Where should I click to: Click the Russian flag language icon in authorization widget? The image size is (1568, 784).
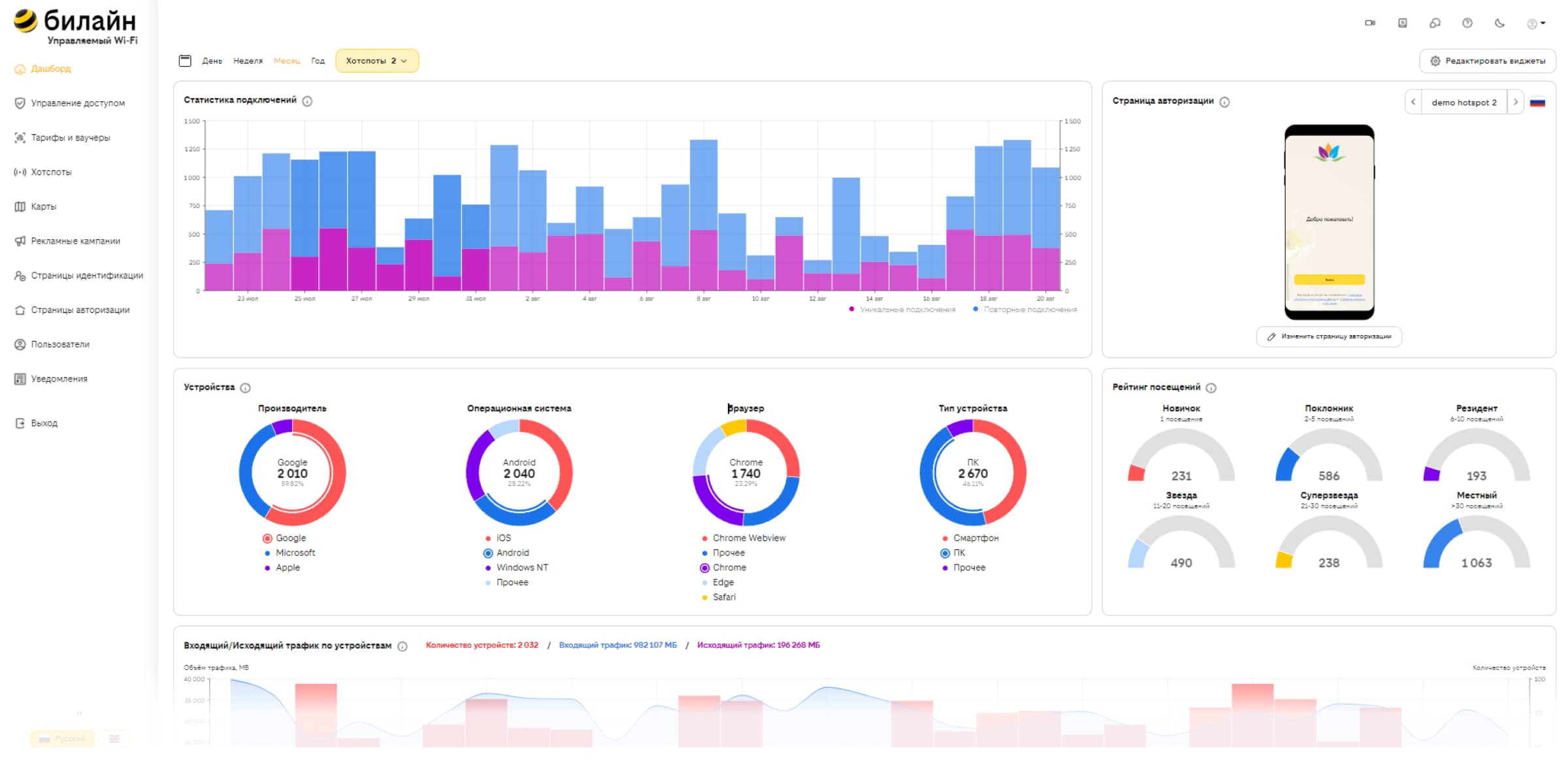click(x=1537, y=103)
